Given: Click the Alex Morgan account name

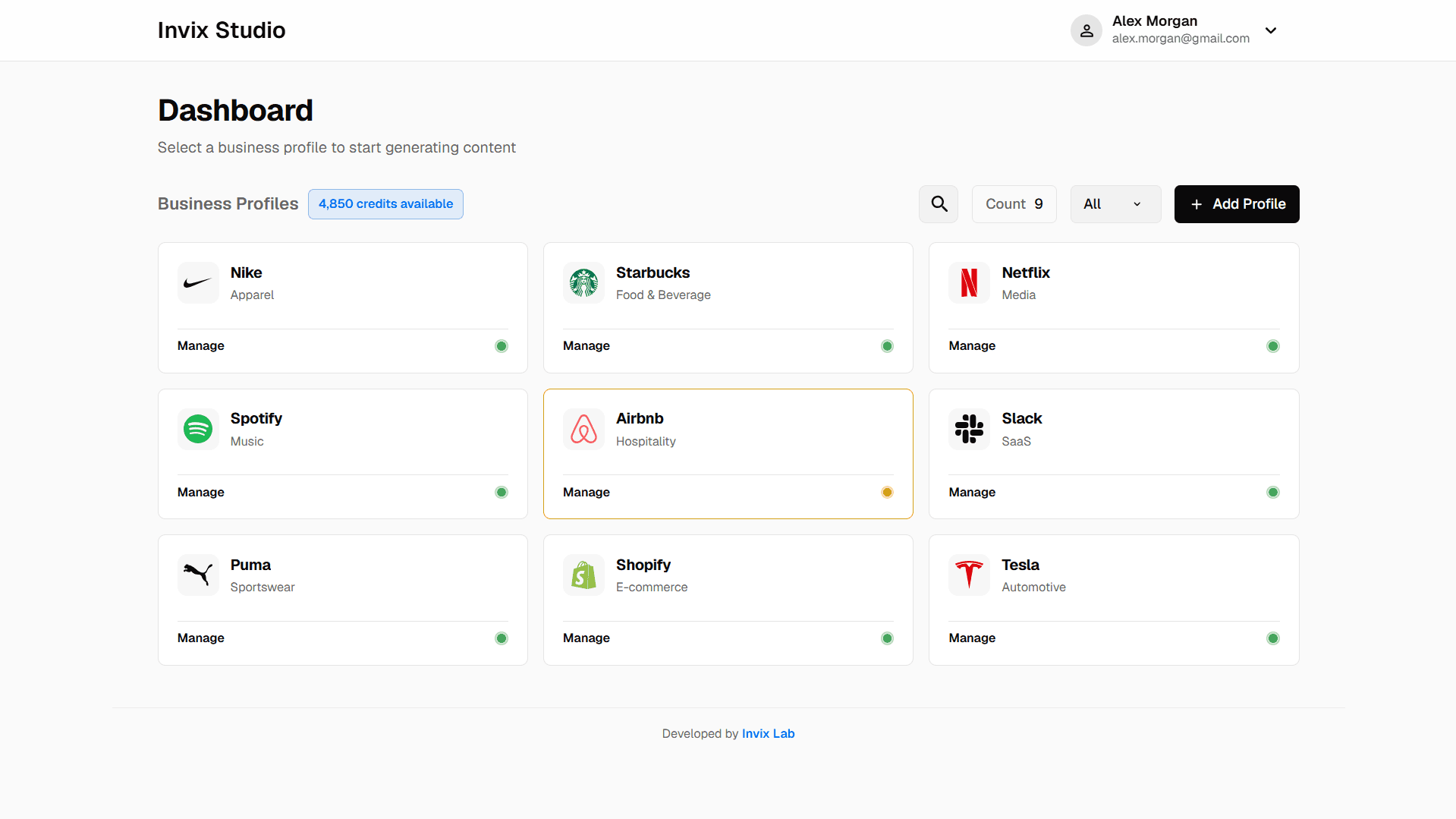Looking at the screenshot, I should coord(1155,21).
